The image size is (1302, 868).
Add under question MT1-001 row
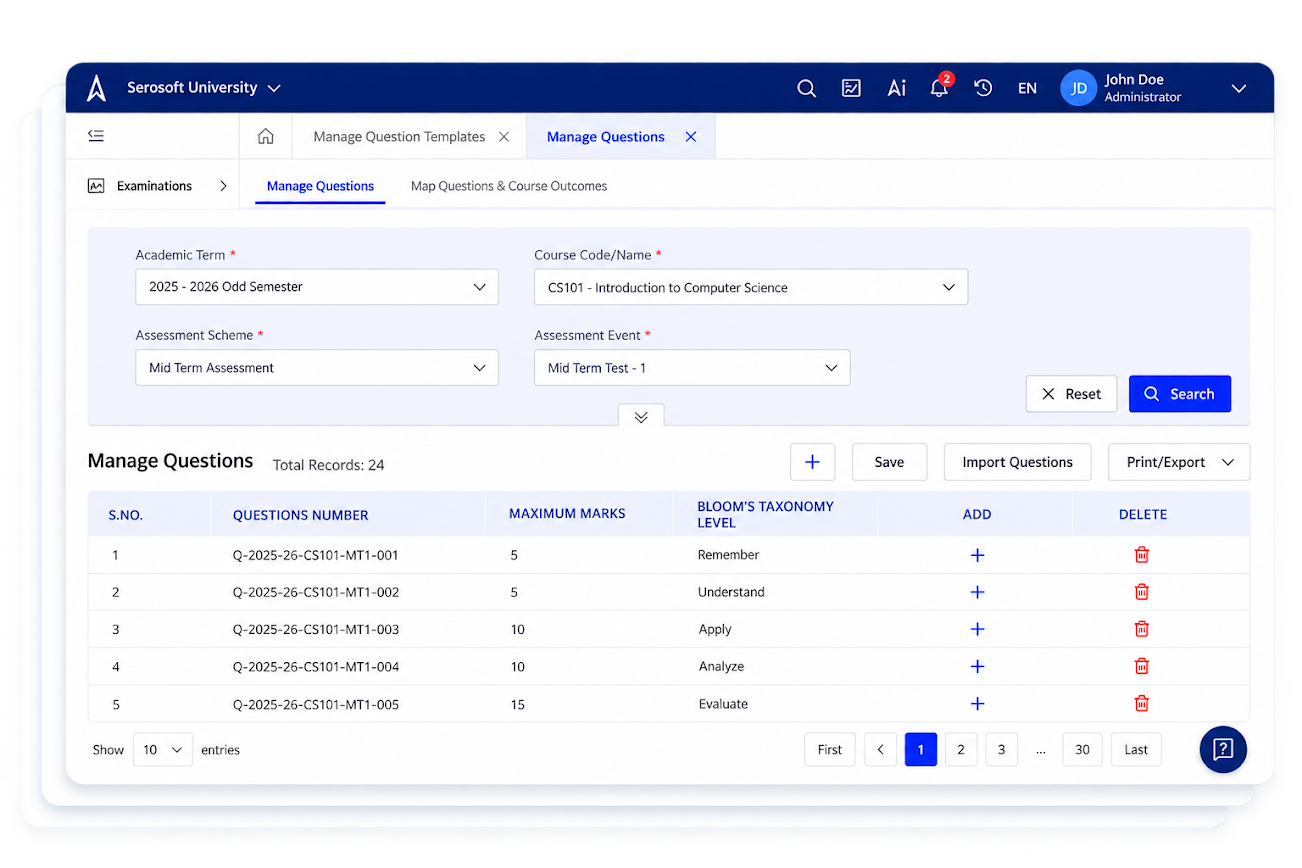[x=977, y=555]
